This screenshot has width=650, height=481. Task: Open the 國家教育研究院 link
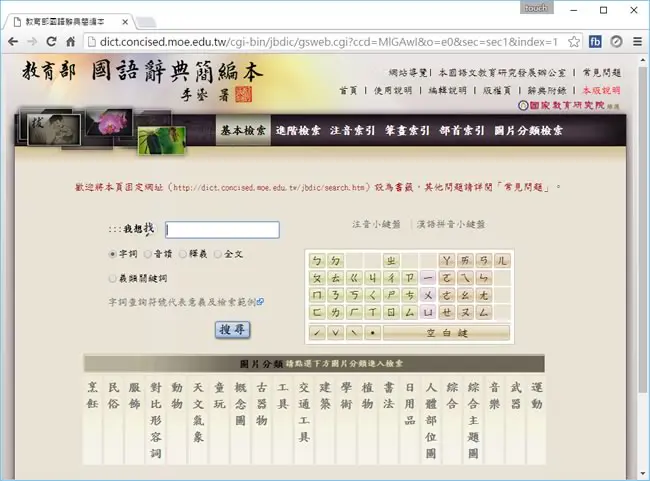tap(568, 105)
